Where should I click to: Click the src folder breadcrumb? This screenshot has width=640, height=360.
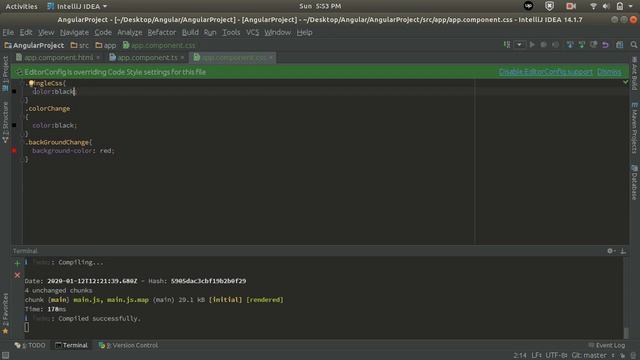click(x=80, y=45)
